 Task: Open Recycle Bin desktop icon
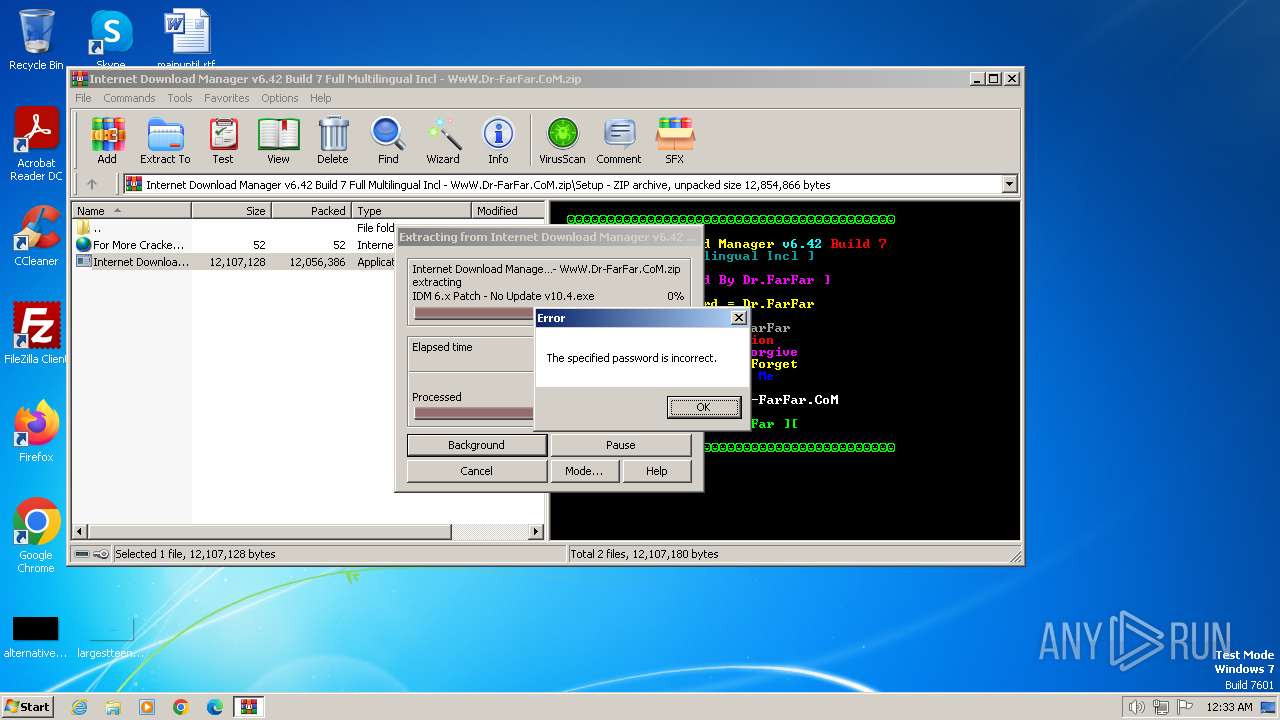(36, 40)
